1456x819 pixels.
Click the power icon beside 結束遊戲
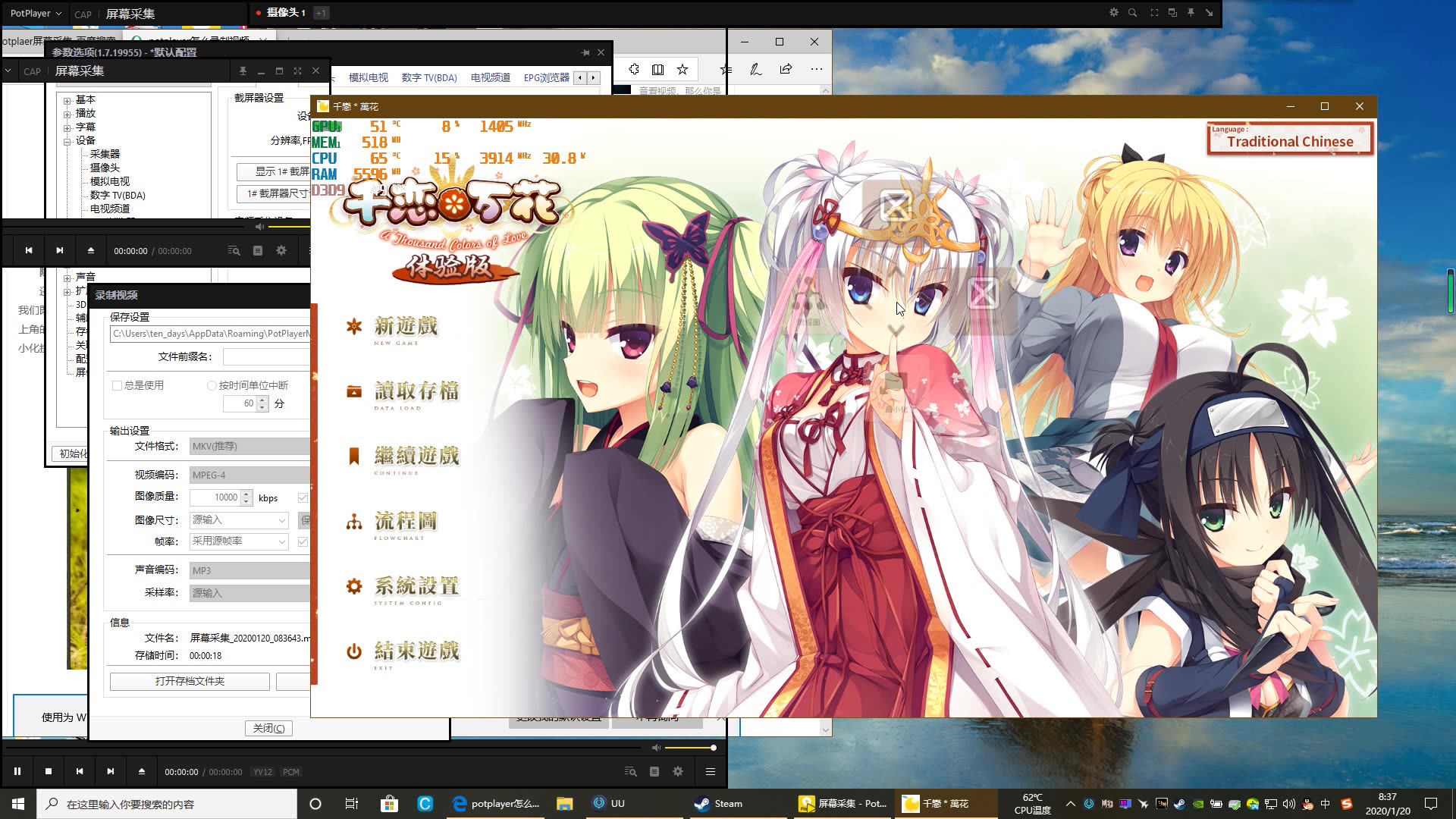point(353,651)
